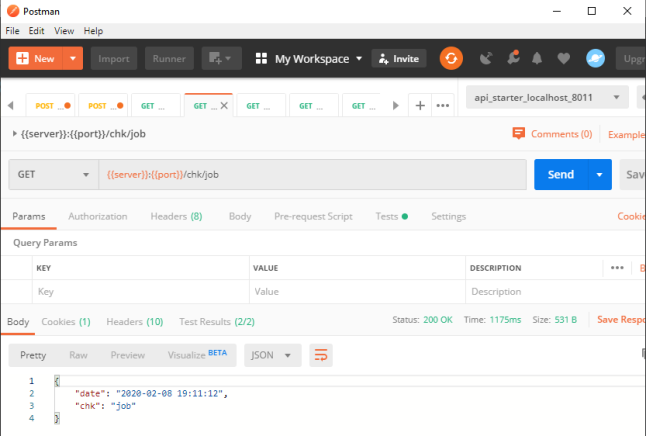Open the View menu
Image resolution: width=646 pixels, height=436 pixels.
64,31
